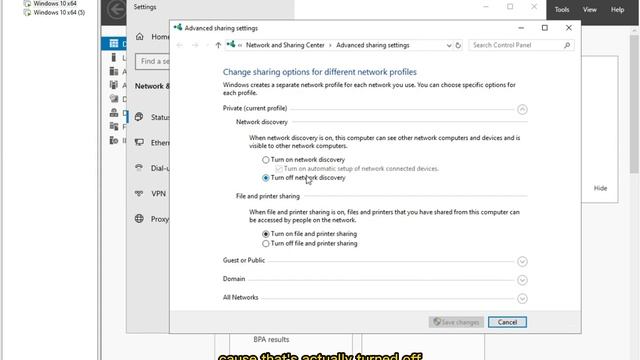This screenshot has height=360, width=640.
Task: Refresh the address bar location
Action: [x=458, y=45]
